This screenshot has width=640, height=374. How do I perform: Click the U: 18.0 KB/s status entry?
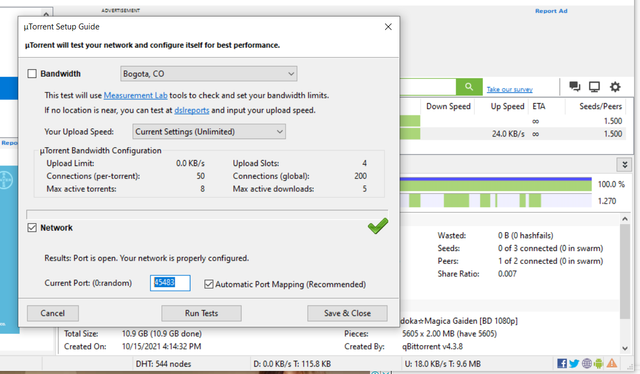[x=442, y=364]
